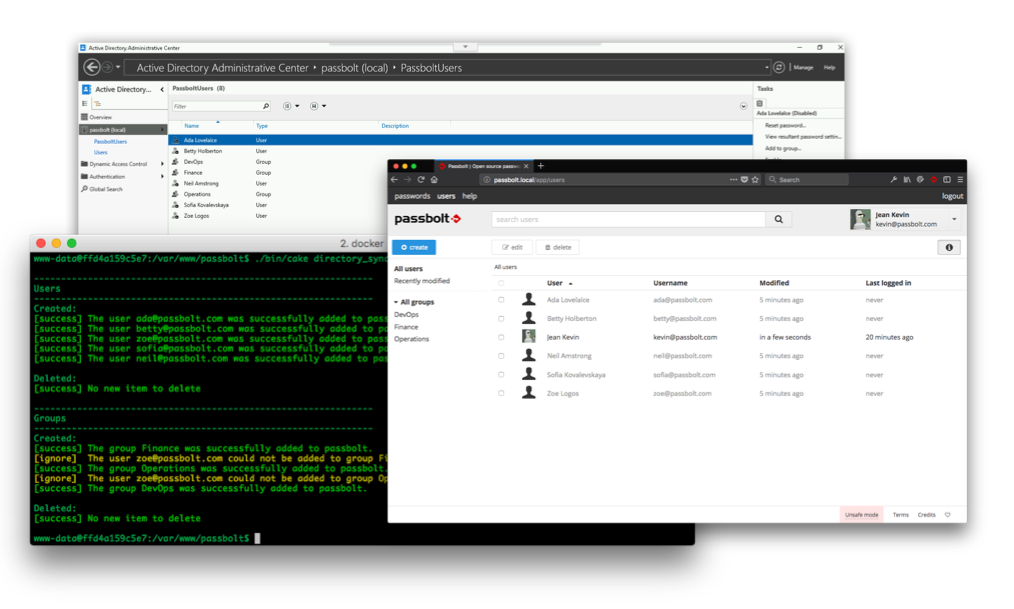Toggle the Firefox sidebar icon
The height and width of the screenshot is (609, 1014).
coord(947,180)
